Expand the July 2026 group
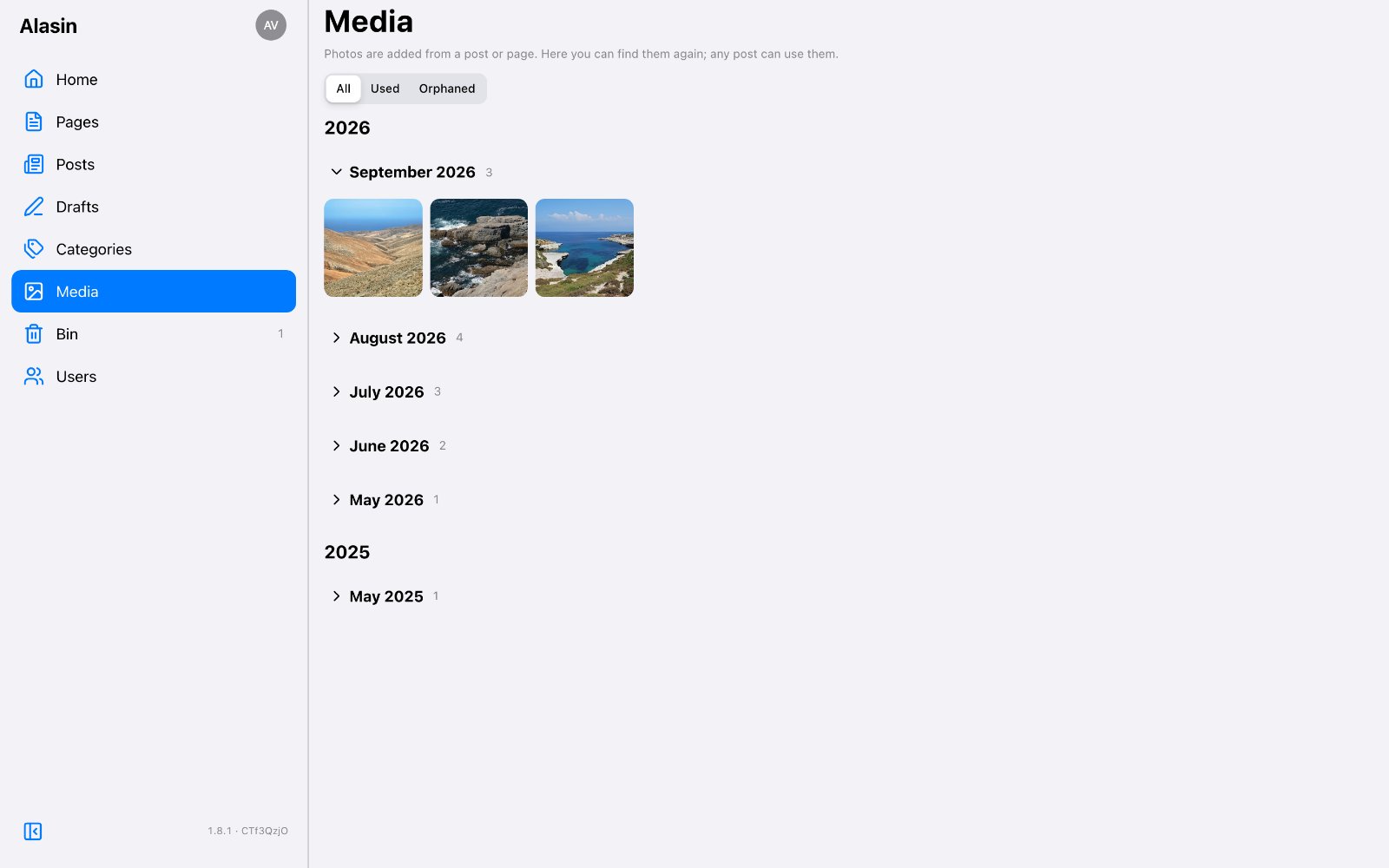The image size is (1389, 868). click(x=336, y=391)
